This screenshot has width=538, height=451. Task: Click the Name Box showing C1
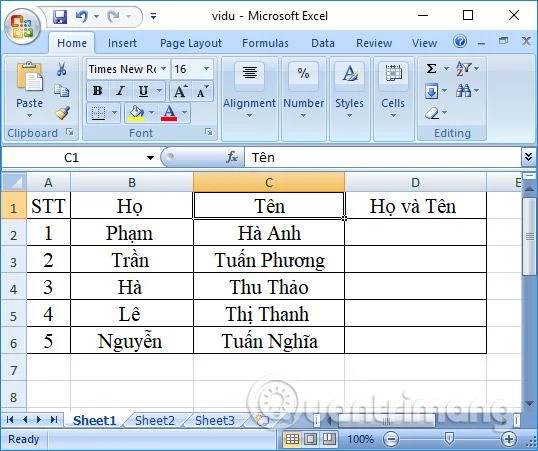click(x=71, y=158)
